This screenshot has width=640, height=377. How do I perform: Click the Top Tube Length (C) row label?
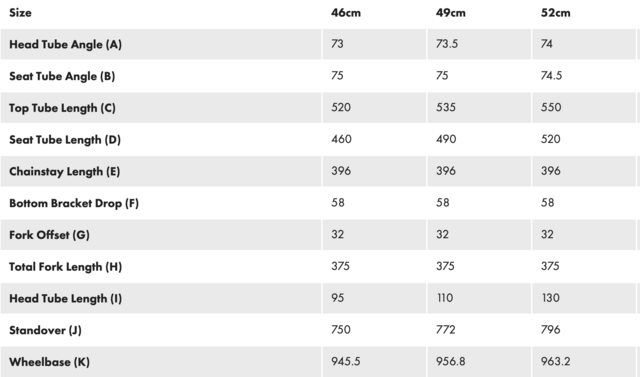(x=62, y=108)
